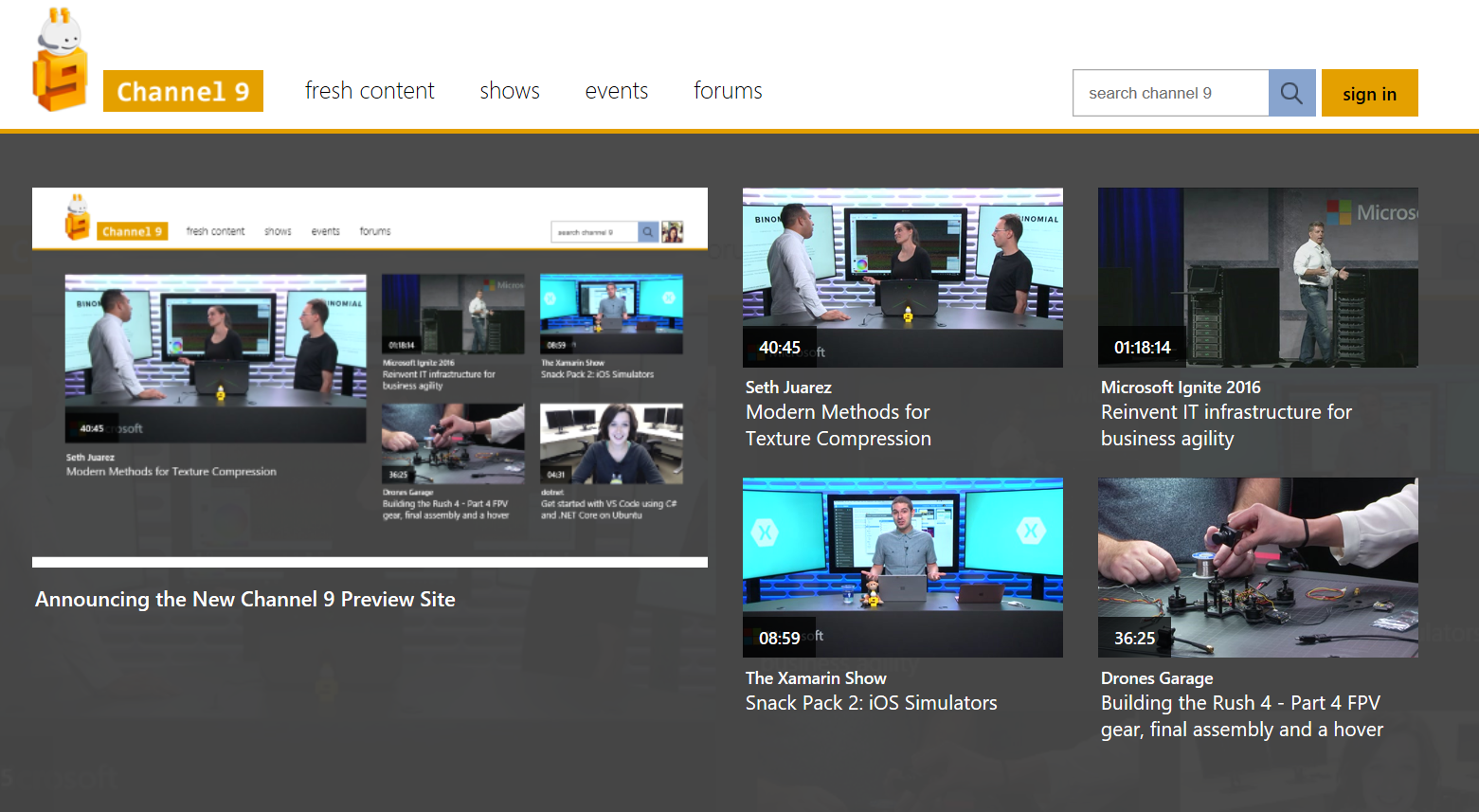Open the forums page
The image size is (1479, 812).
728,91
